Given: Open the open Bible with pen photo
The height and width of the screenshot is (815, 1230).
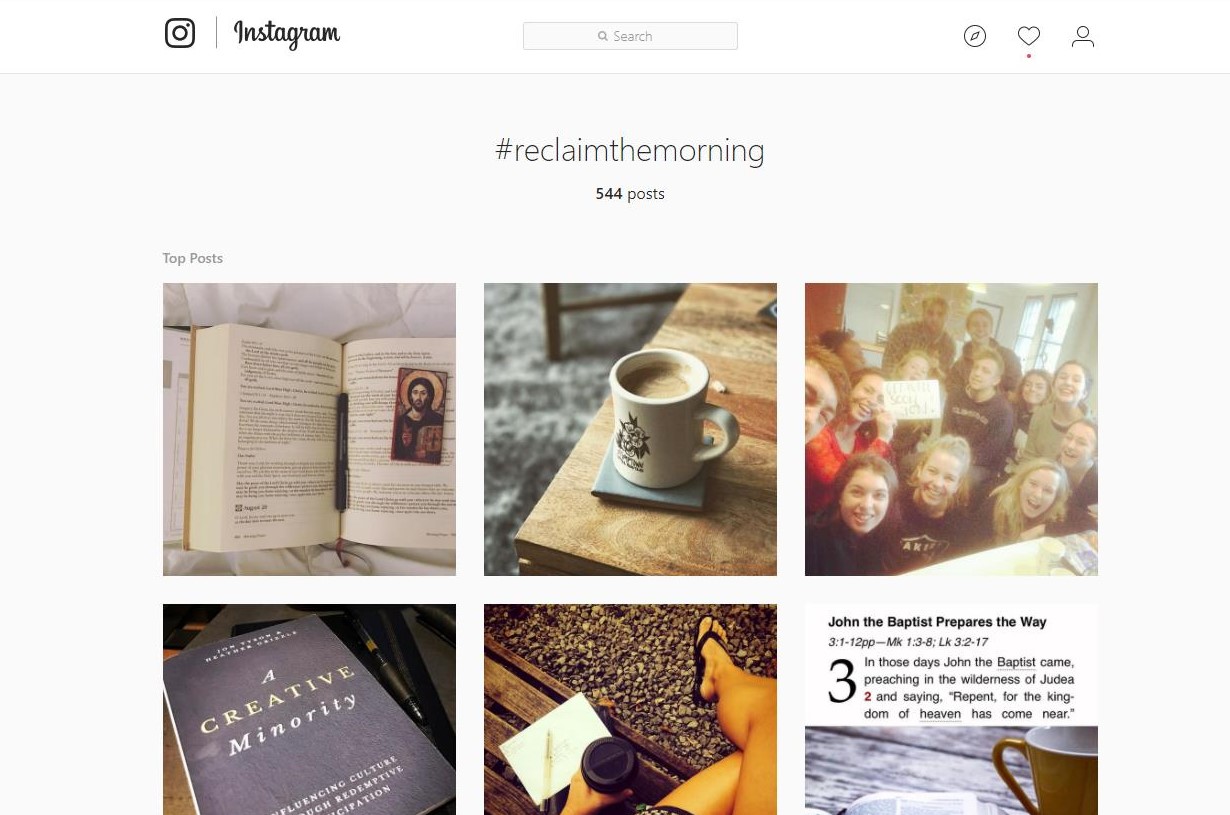Looking at the screenshot, I should click(309, 429).
